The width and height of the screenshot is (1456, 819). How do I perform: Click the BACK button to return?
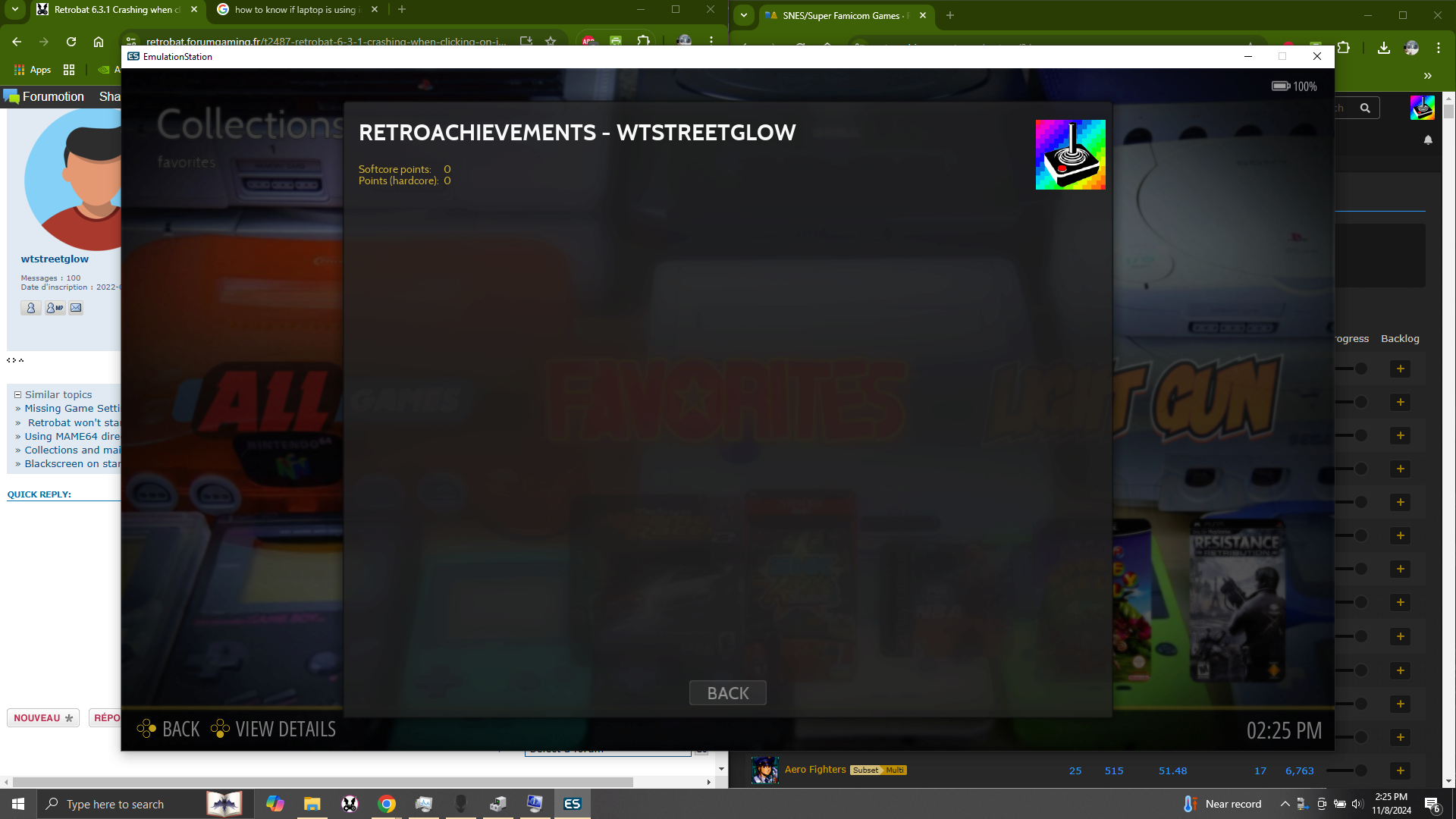click(728, 692)
